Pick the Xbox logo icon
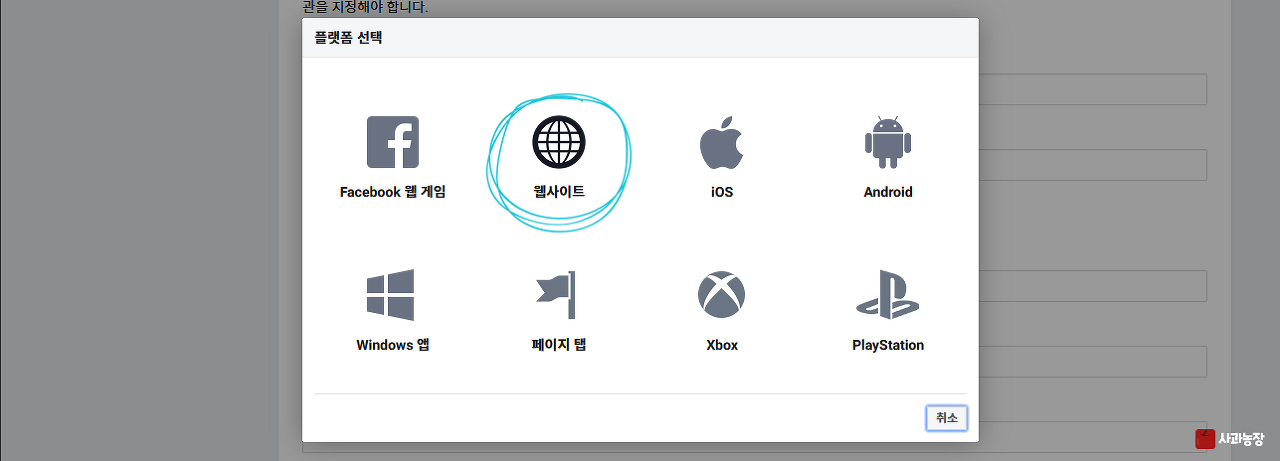The width and height of the screenshot is (1280, 461). 722,295
